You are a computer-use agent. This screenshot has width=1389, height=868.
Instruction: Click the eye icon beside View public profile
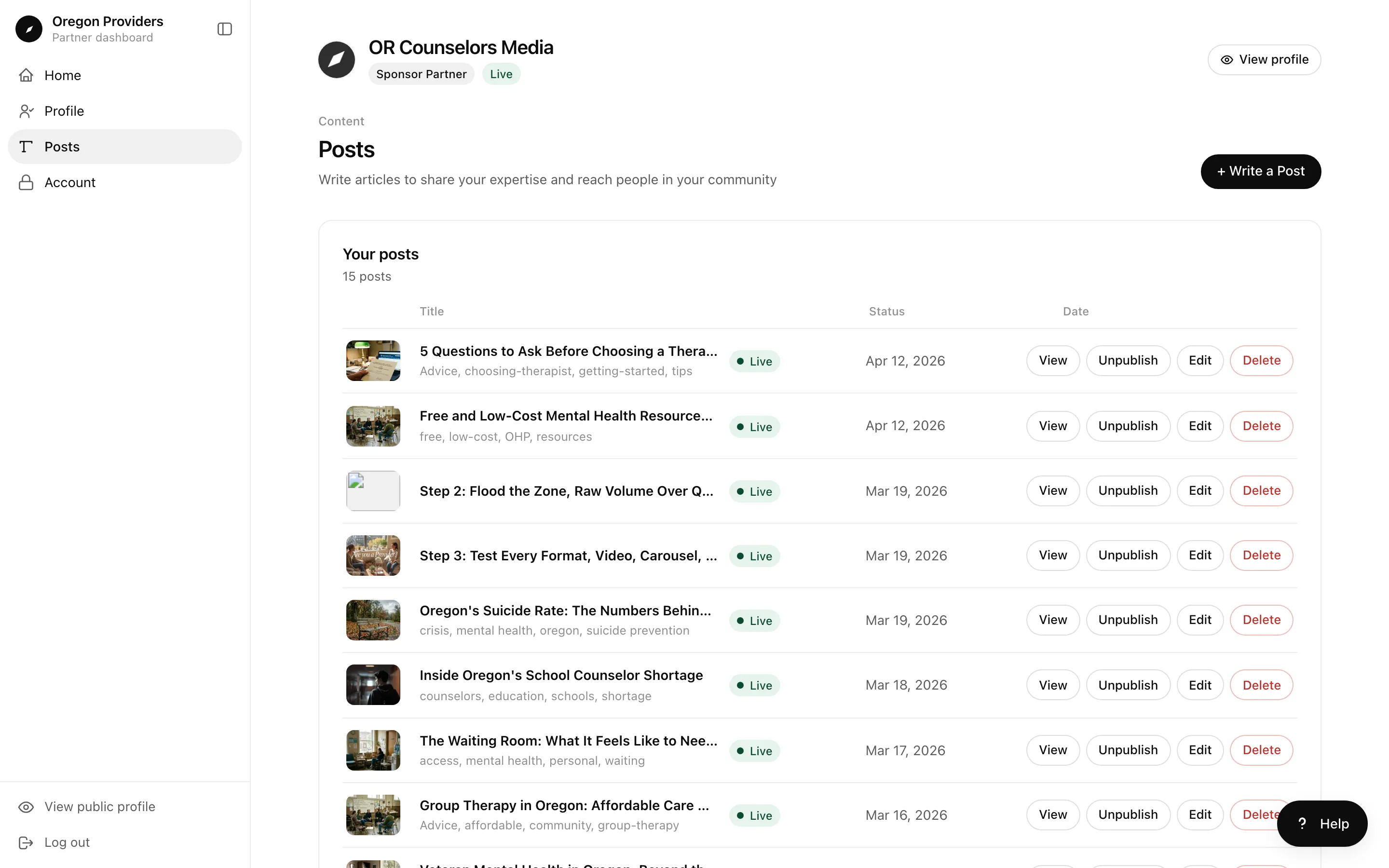pos(26,807)
